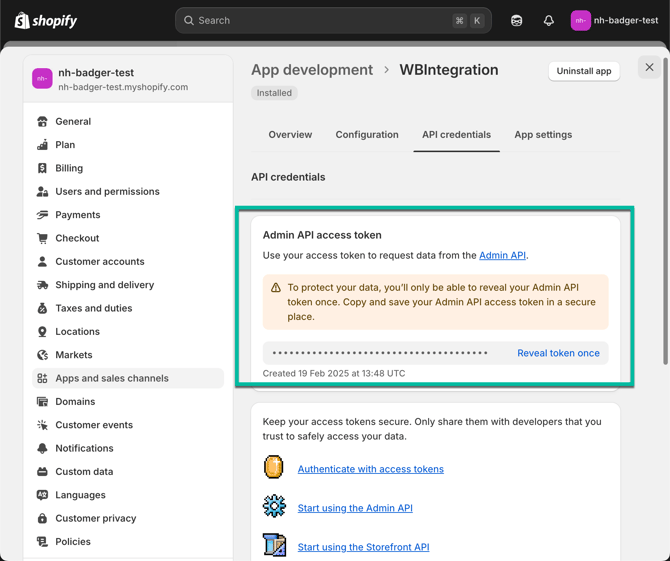Click the Shipping and delivery truck icon
This screenshot has height=561, width=670.
click(42, 285)
